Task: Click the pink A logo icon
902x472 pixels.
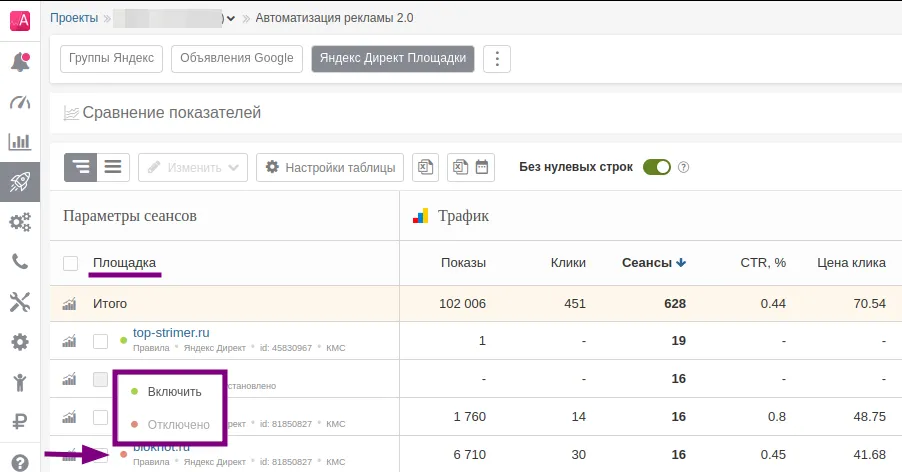Action: point(20,21)
